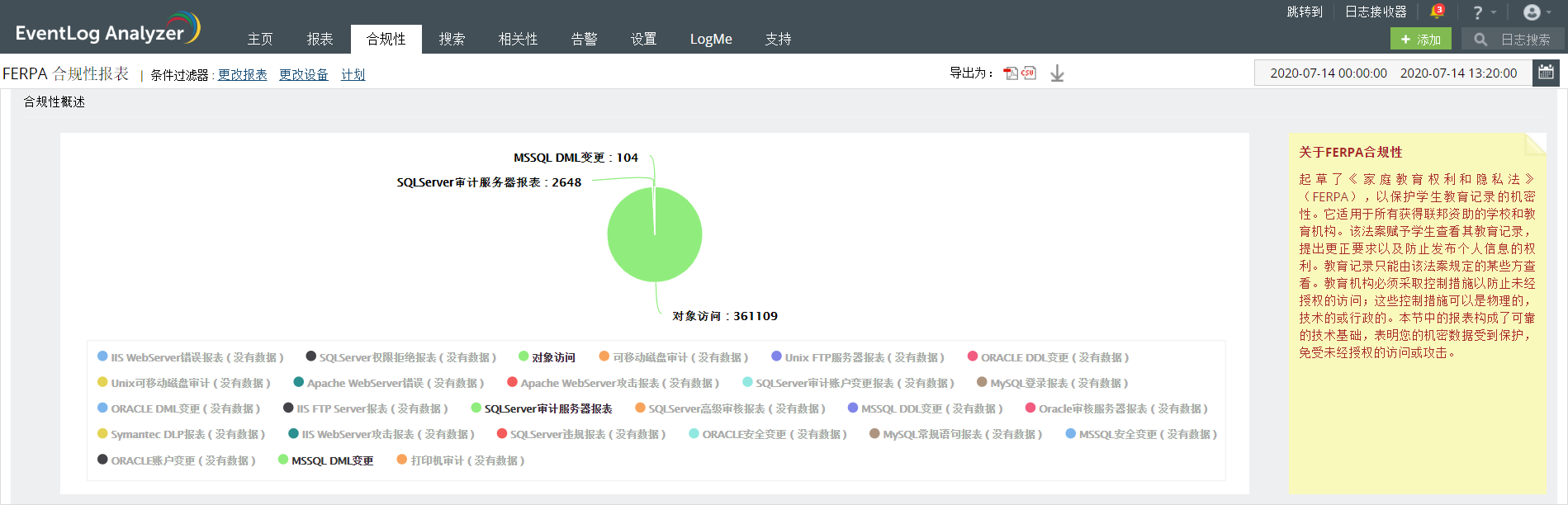Click MySQL常规语句报表 legend entry

coord(956,434)
